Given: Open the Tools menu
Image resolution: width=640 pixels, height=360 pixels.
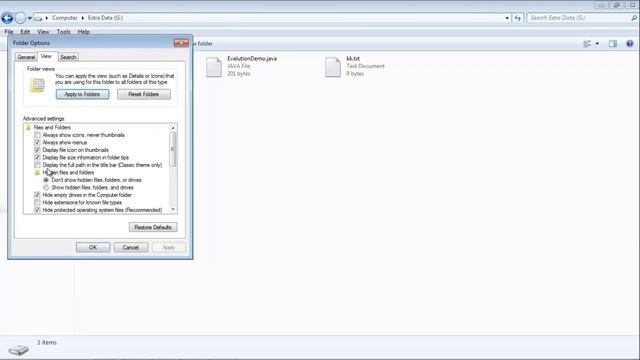Looking at the screenshot, I should point(63,31).
